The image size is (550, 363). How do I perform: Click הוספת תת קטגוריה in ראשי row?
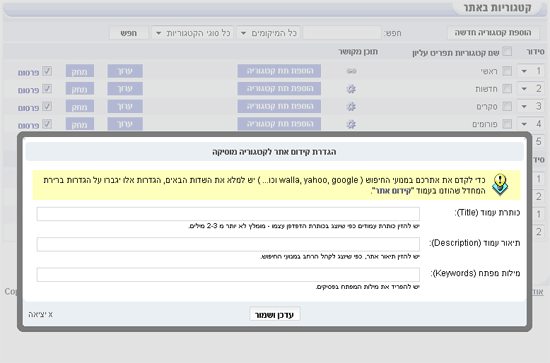[x=279, y=71]
